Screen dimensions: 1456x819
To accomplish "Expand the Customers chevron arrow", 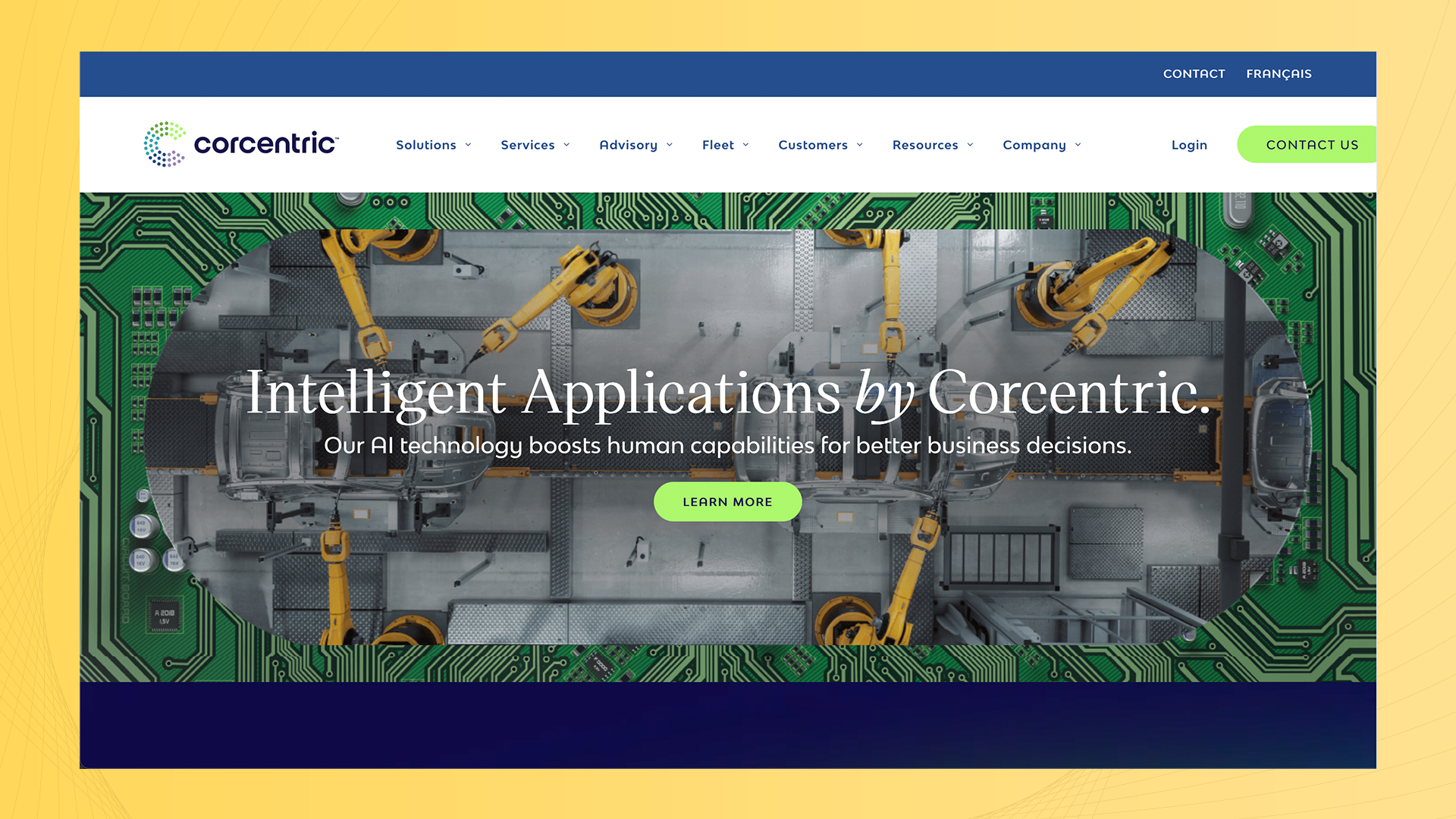I will pos(860,145).
